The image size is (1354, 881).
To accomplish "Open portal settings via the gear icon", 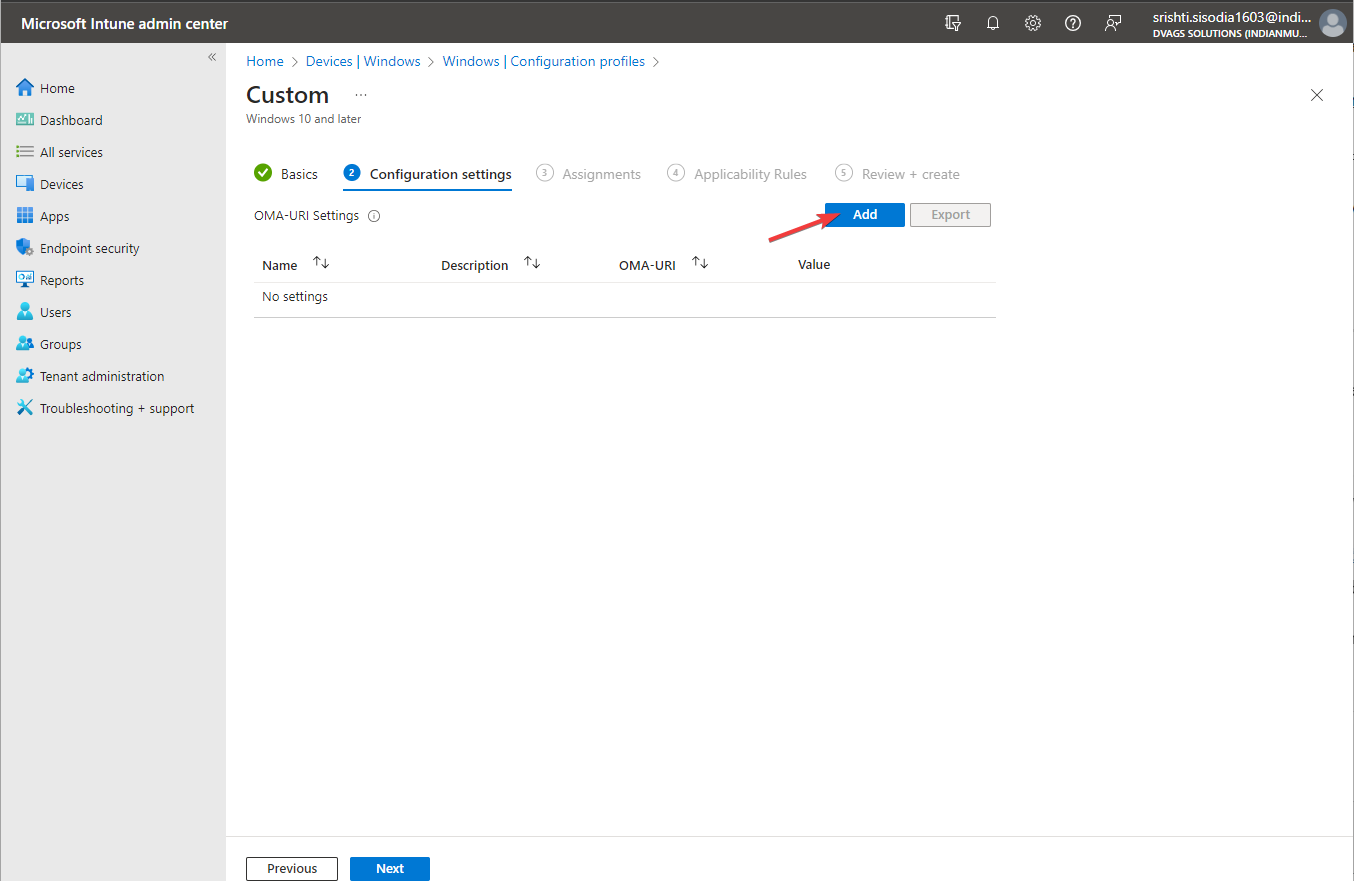I will tap(1033, 22).
